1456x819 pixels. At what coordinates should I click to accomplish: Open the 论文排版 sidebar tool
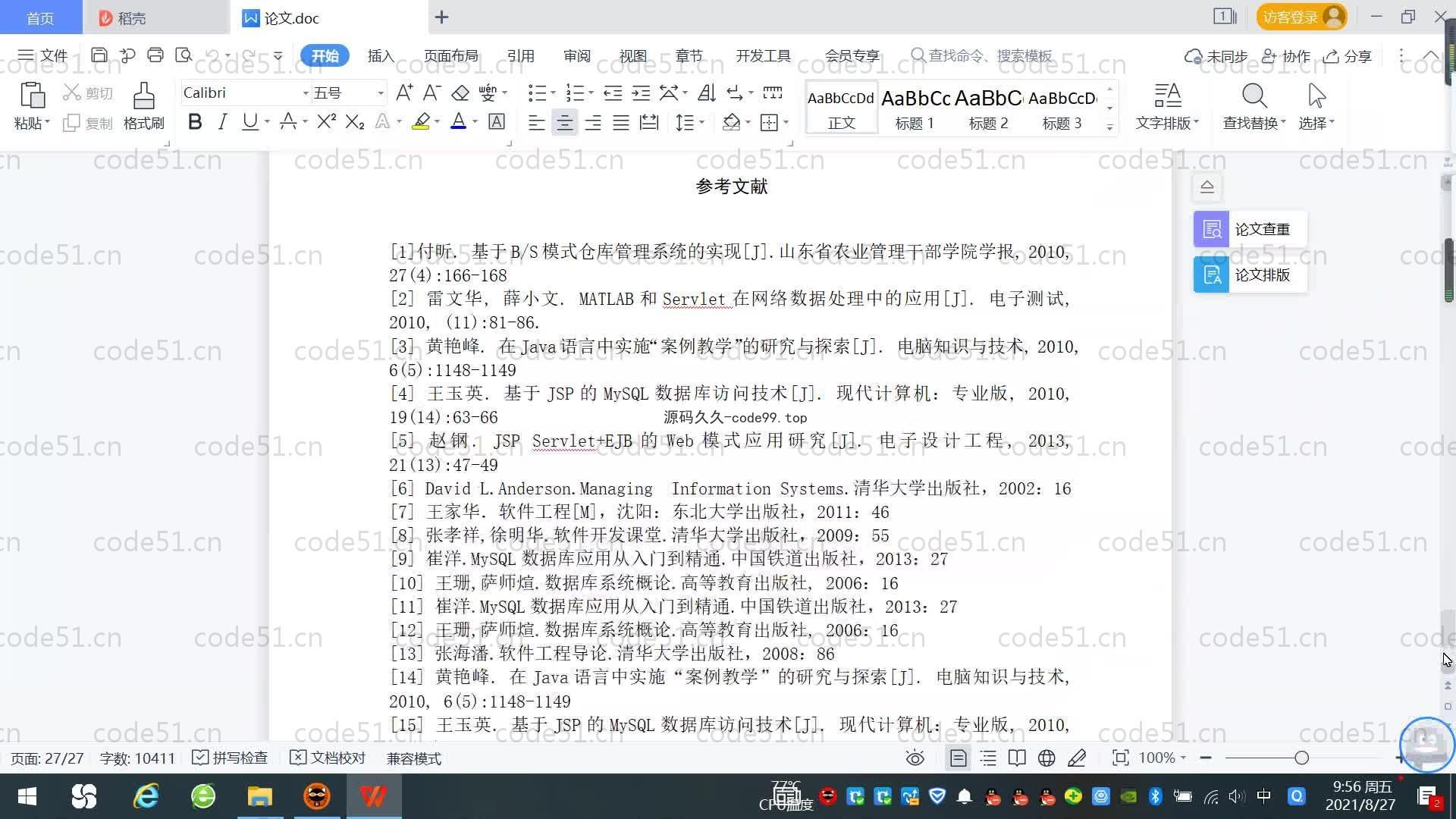tap(1250, 275)
